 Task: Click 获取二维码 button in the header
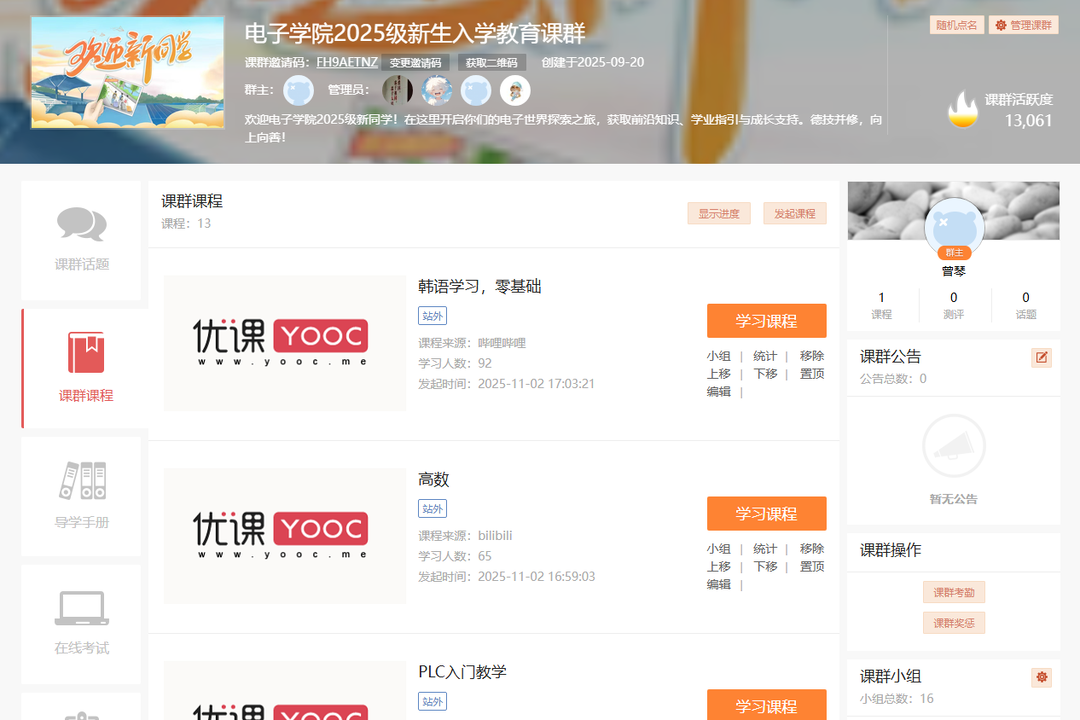491,62
